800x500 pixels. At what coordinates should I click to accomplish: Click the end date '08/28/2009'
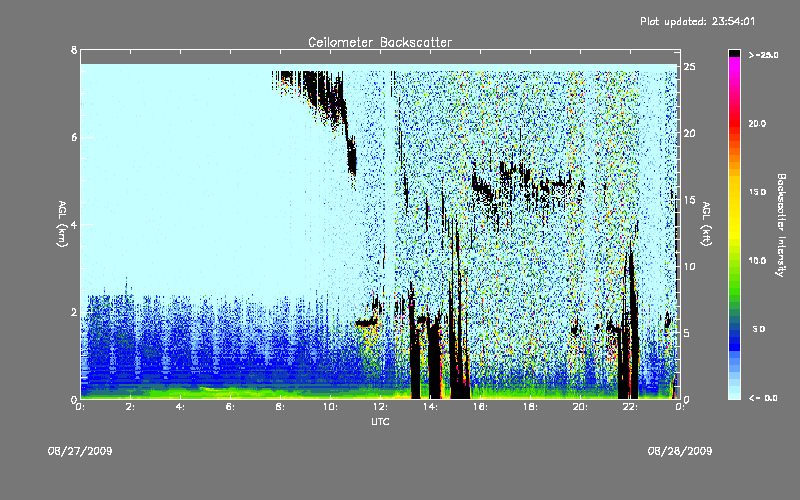click(680, 451)
